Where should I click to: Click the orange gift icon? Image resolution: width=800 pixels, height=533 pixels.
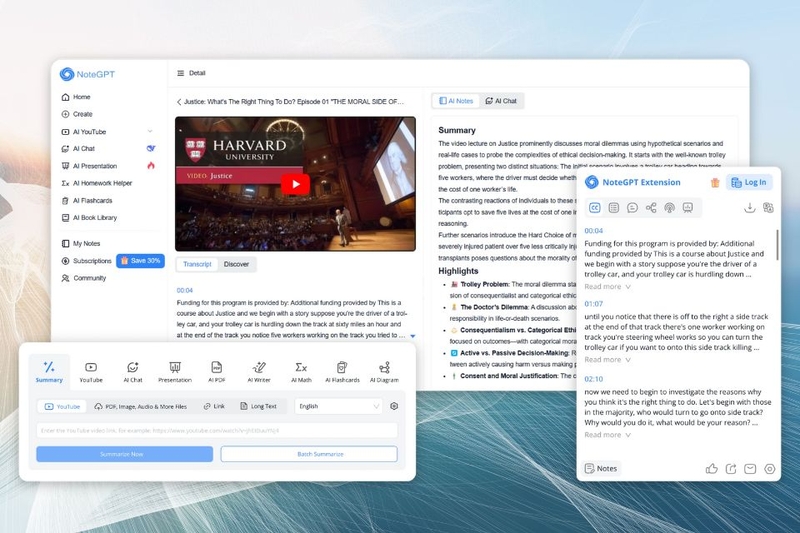tap(715, 183)
